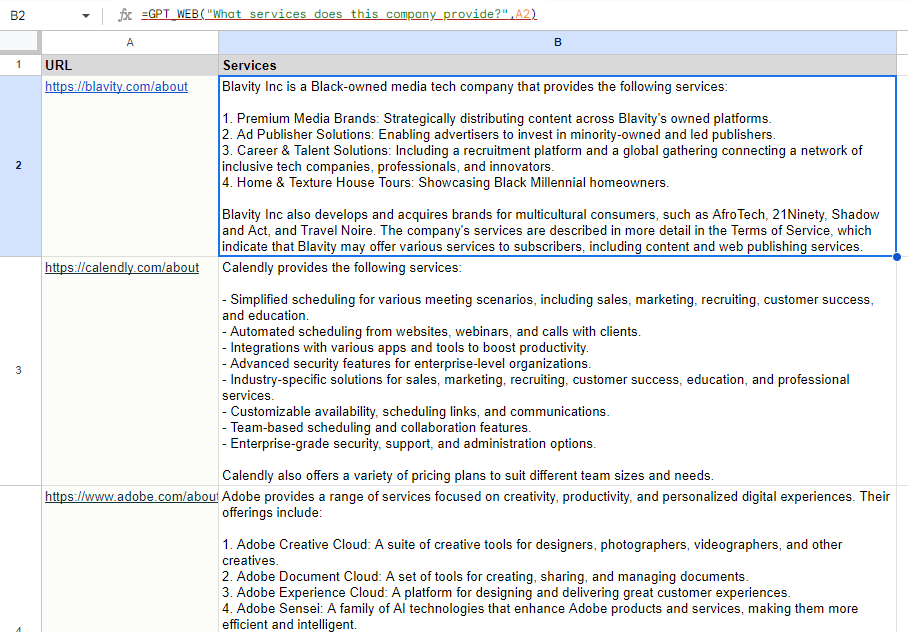Click the formula bar containing GPT_WEB formula
Image resolution: width=908 pixels, height=632 pixels.
pyautogui.click(x=521, y=14)
